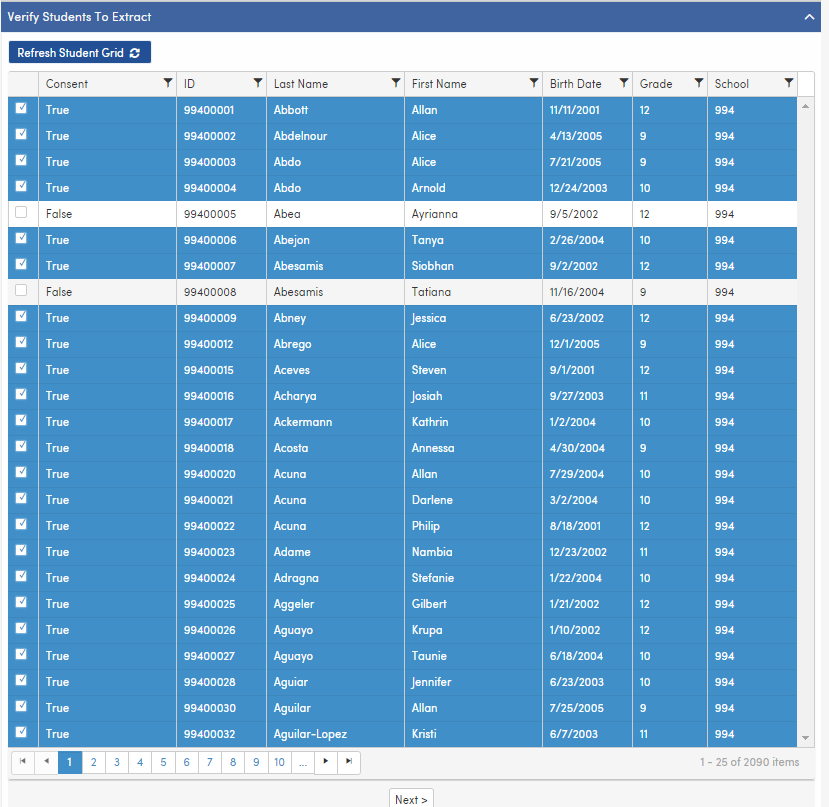Open the School column filter
829x807 pixels.
point(789,84)
